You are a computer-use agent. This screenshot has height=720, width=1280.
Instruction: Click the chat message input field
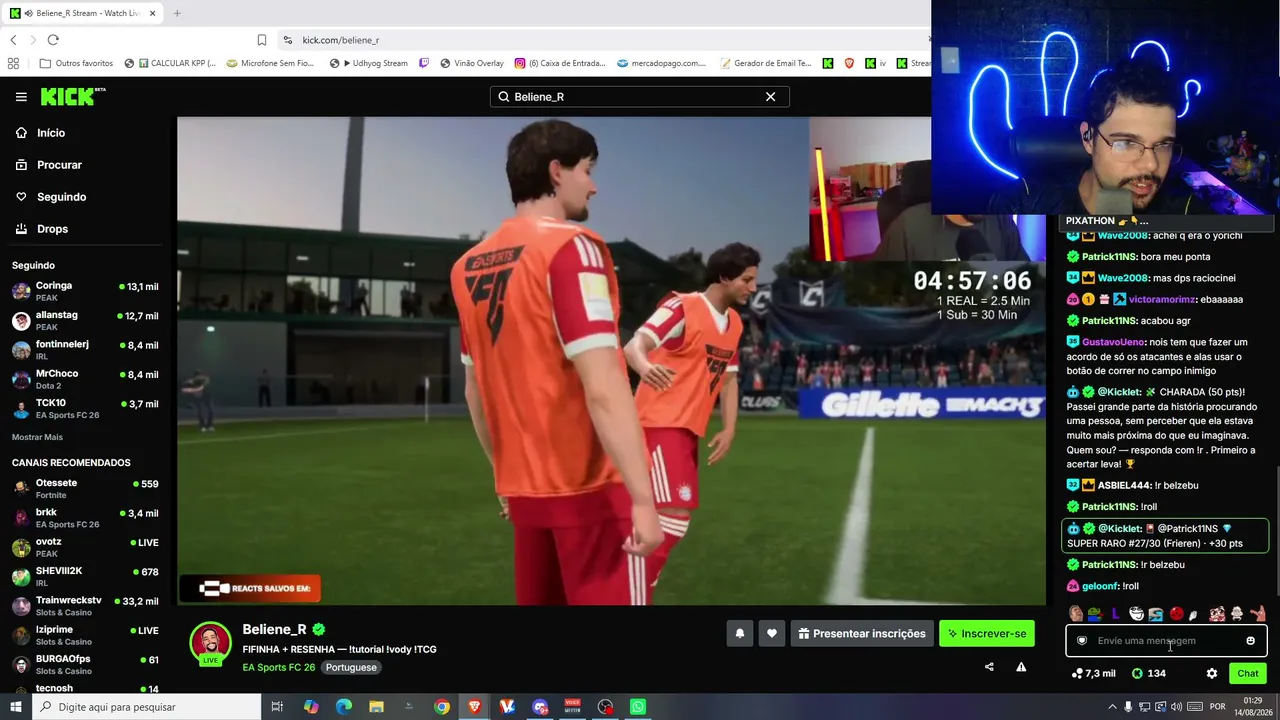point(1166,641)
